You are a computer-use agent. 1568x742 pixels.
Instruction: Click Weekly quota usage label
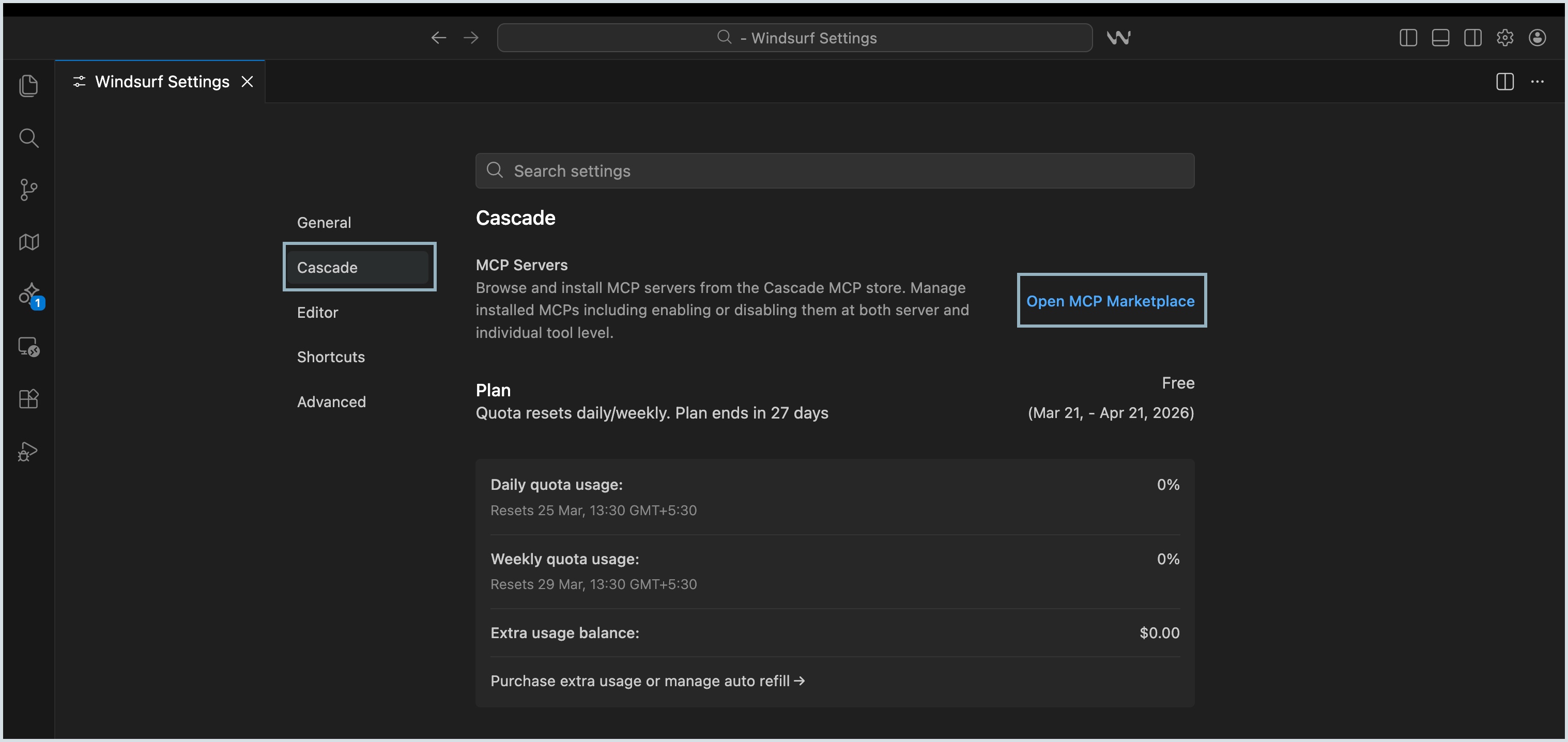pos(564,559)
